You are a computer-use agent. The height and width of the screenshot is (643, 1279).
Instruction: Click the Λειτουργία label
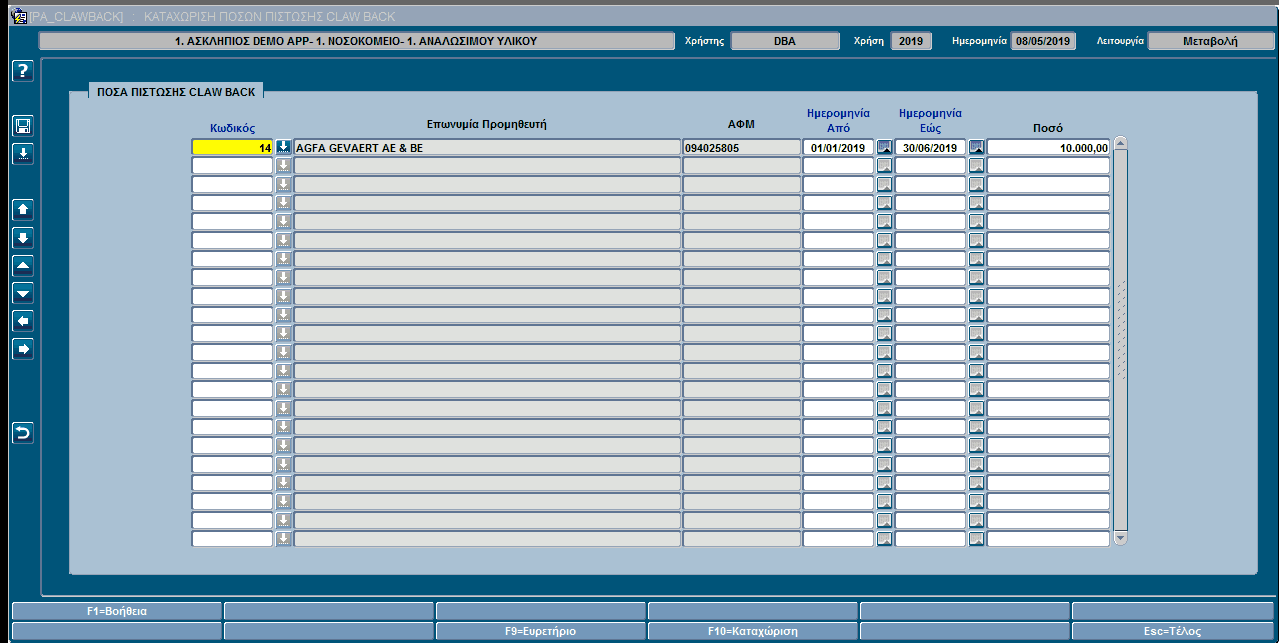[x=1119, y=41]
